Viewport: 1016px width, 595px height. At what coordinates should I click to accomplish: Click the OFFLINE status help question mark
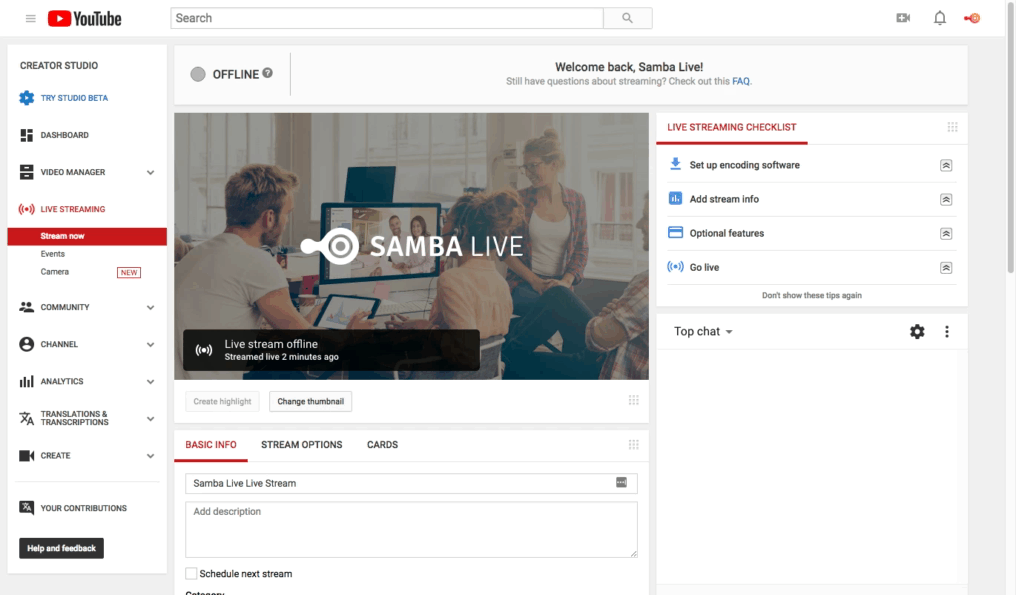pos(268,73)
